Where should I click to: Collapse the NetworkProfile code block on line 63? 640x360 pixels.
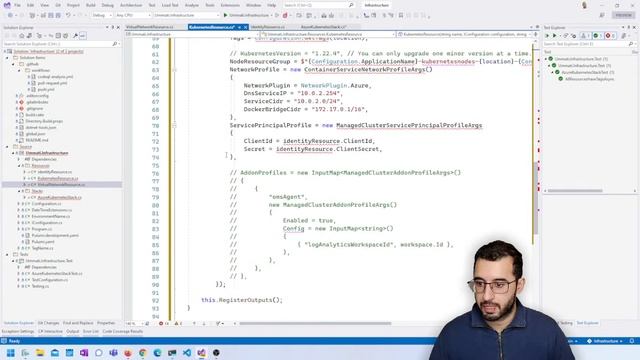pyautogui.click(x=174, y=70)
